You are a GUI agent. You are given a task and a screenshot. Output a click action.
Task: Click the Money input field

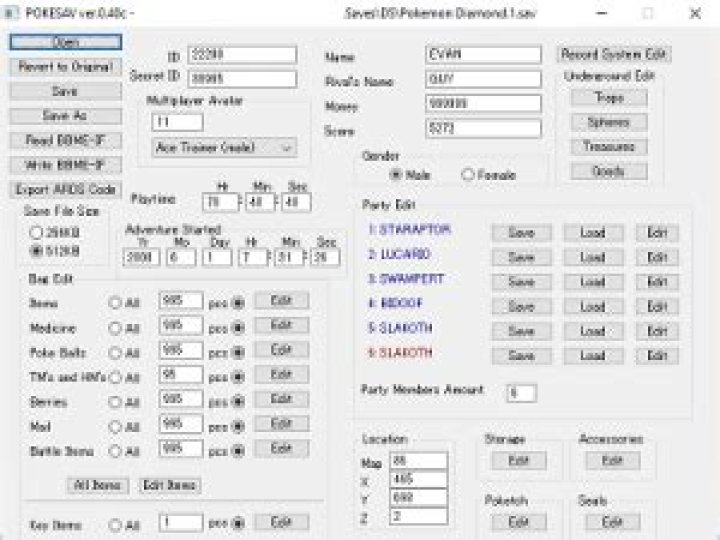pos(483,103)
